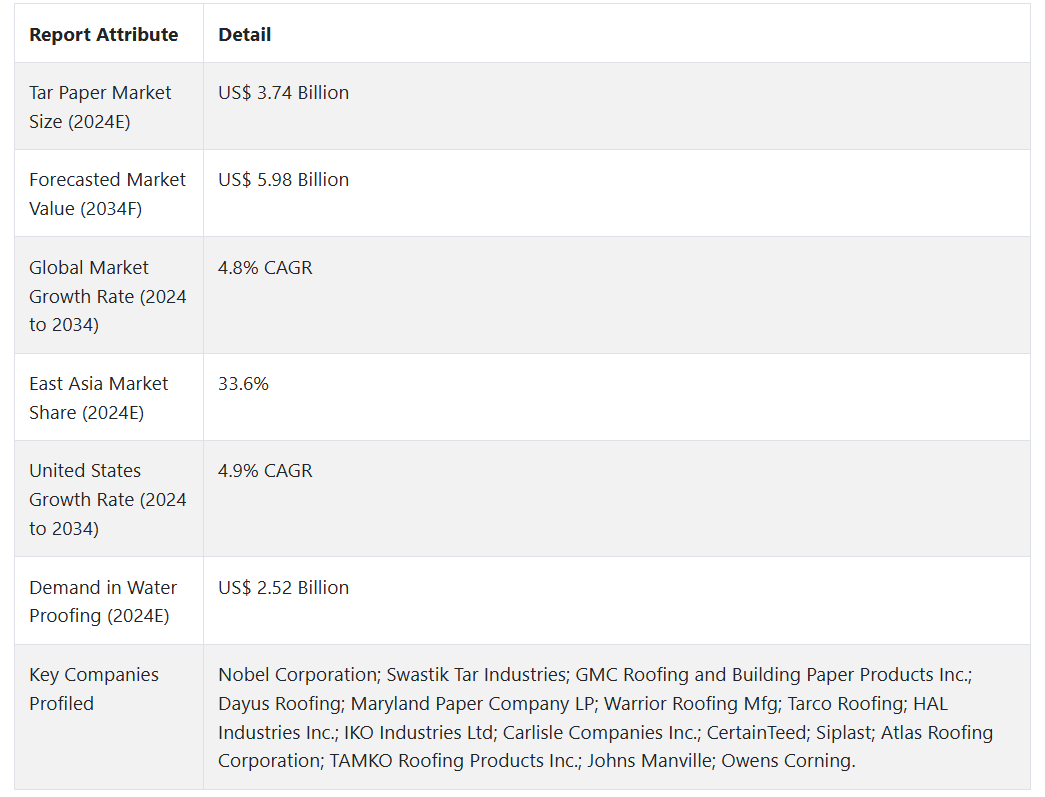This screenshot has width=1045, height=797.
Task: Select the Demand in Water Proofing label
Action: [103, 601]
